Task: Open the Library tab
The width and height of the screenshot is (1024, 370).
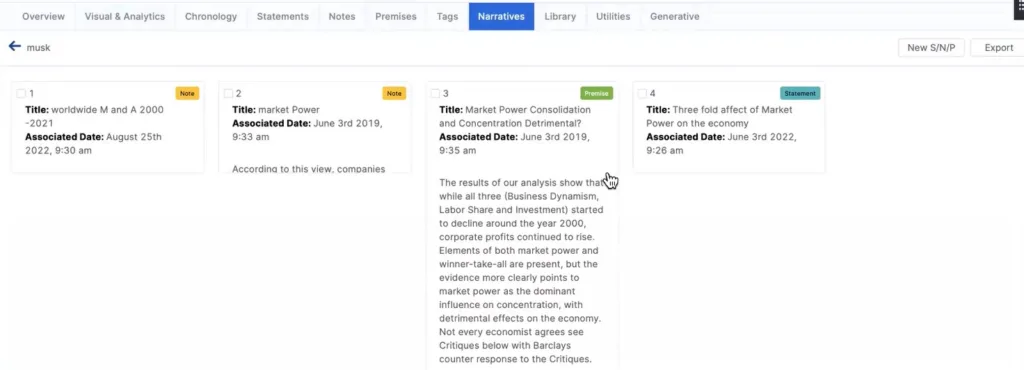Action: pos(560,16)
